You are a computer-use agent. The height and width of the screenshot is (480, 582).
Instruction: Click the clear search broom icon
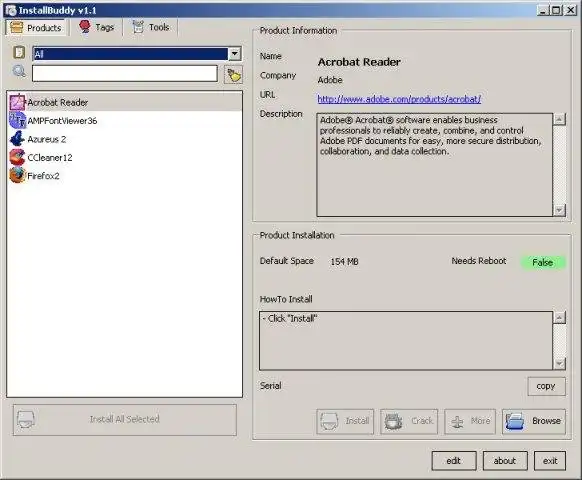[x=233, y=75]
